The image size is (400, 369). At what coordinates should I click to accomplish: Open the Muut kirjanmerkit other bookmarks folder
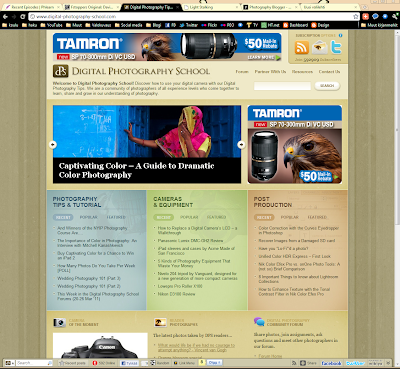(x=379, y=25)
